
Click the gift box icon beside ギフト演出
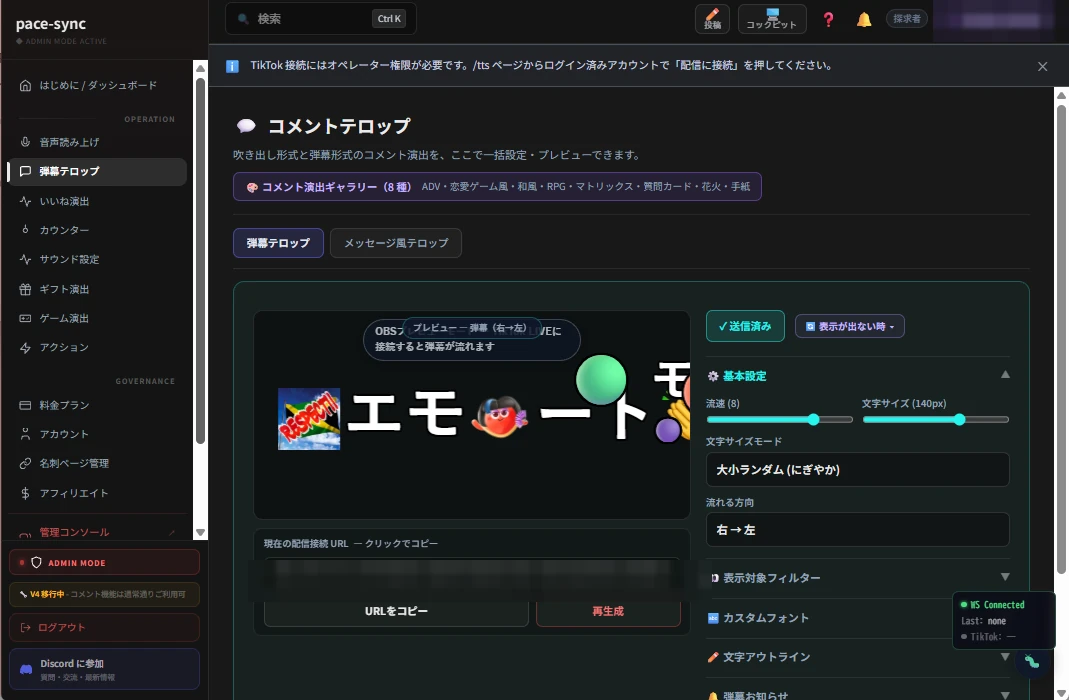coord(25,289)
